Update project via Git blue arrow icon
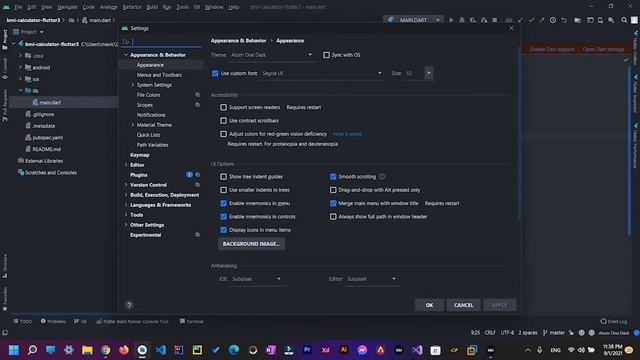 [520, 20]
